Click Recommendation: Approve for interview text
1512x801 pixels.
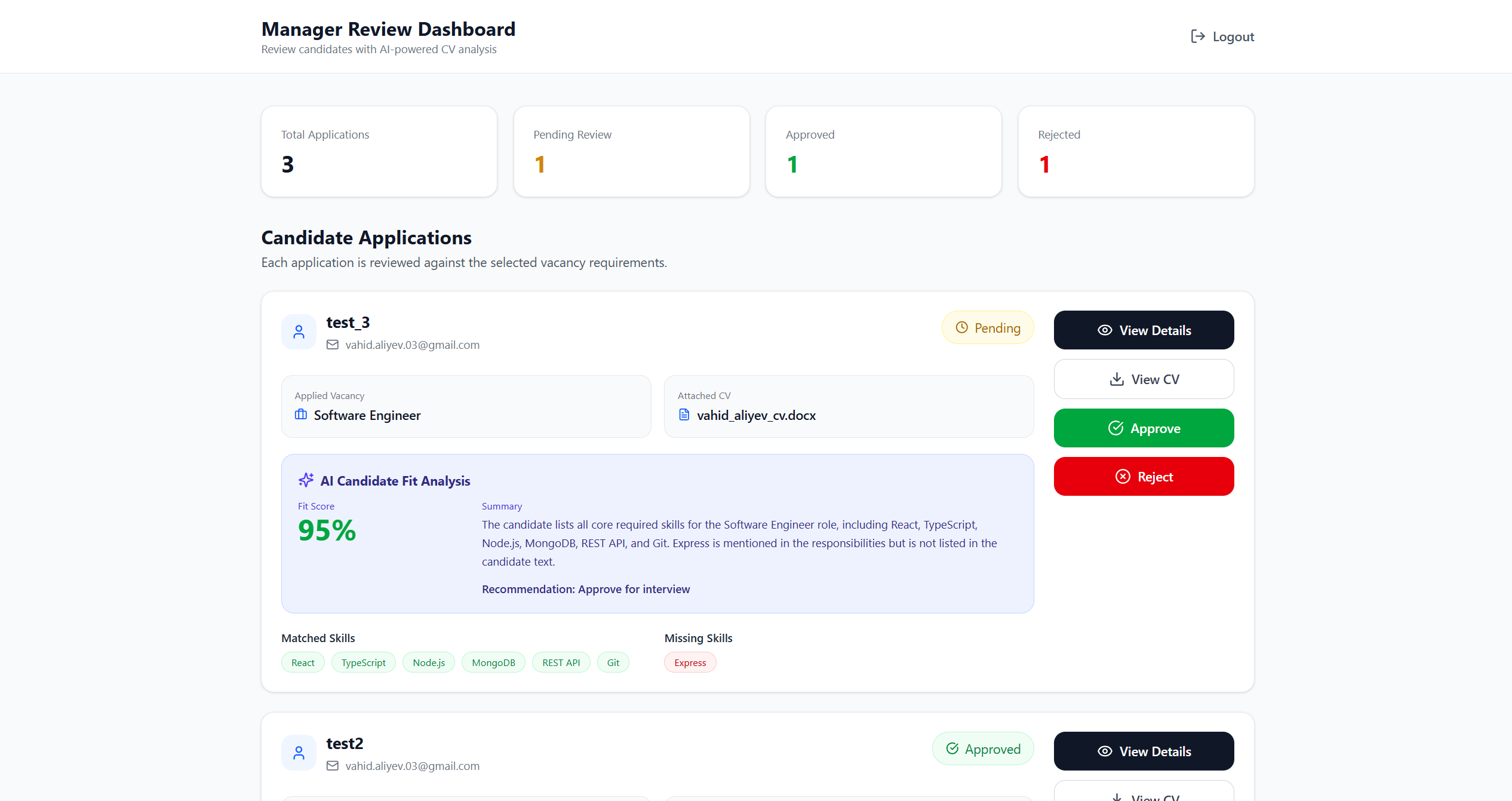586,589
